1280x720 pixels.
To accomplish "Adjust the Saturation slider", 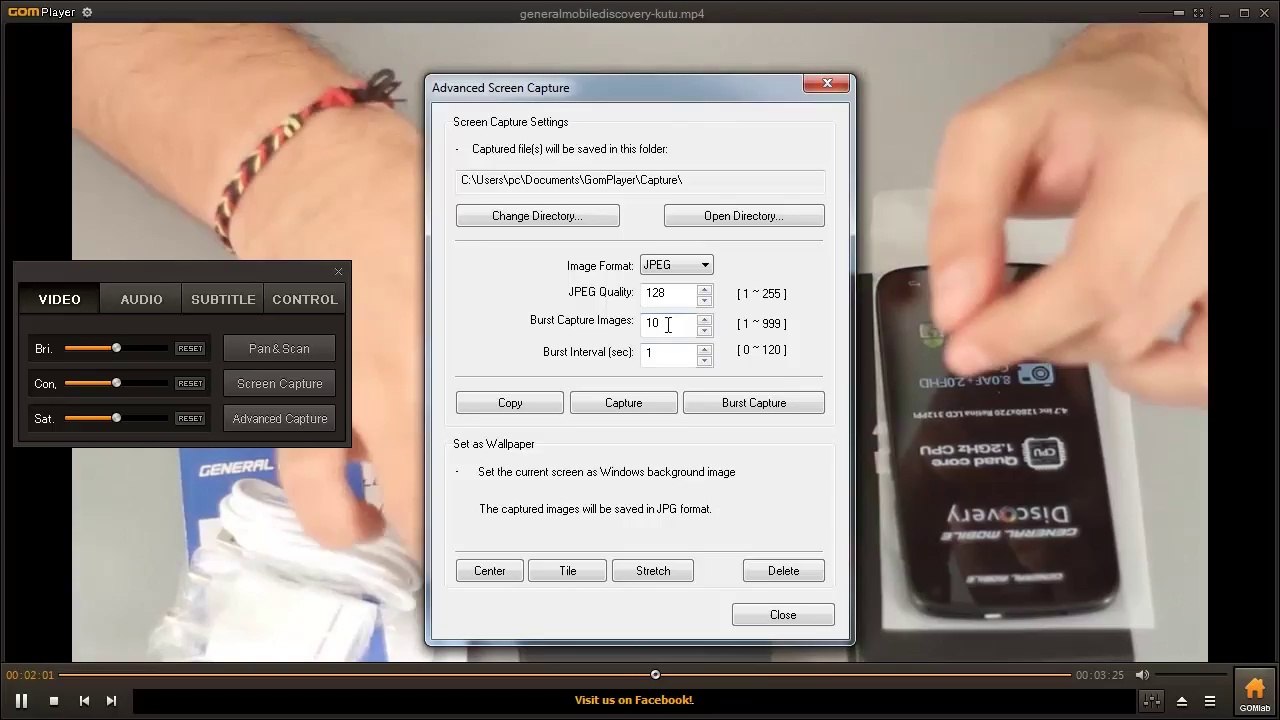I will pyautogui.click(x=116, y=418).
